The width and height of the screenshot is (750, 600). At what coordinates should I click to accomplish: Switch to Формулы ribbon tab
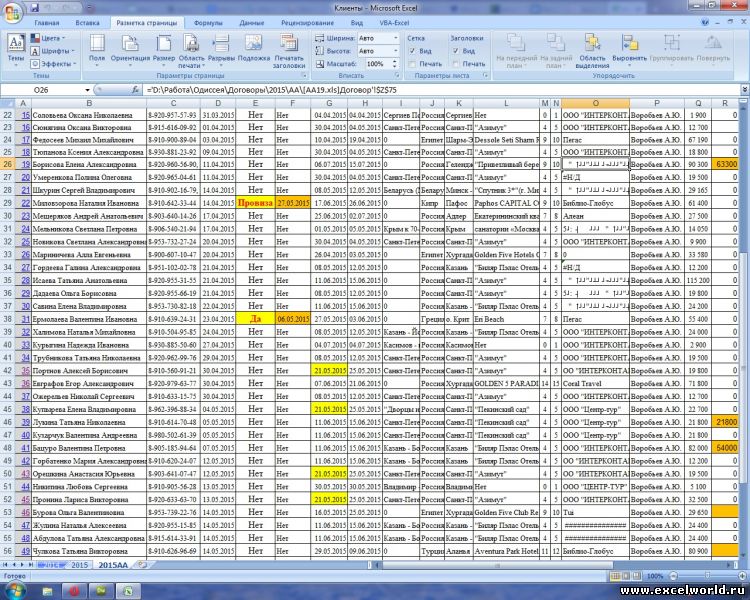click(208, 22)
